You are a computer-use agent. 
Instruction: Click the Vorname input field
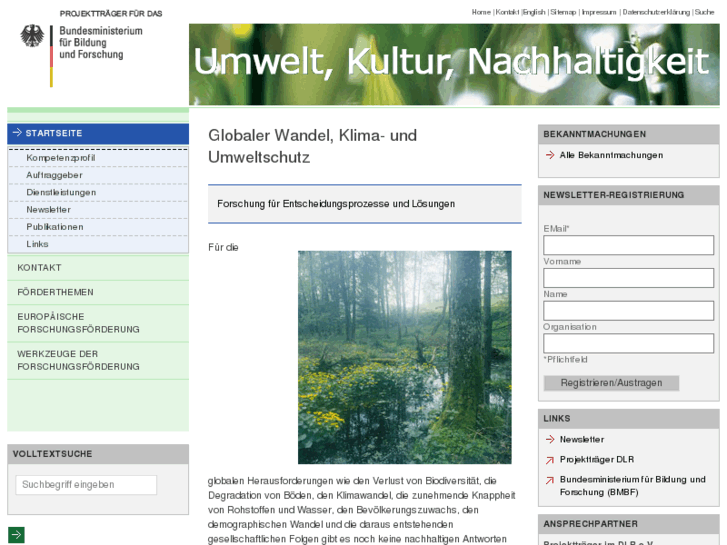(x=628, y=278)
